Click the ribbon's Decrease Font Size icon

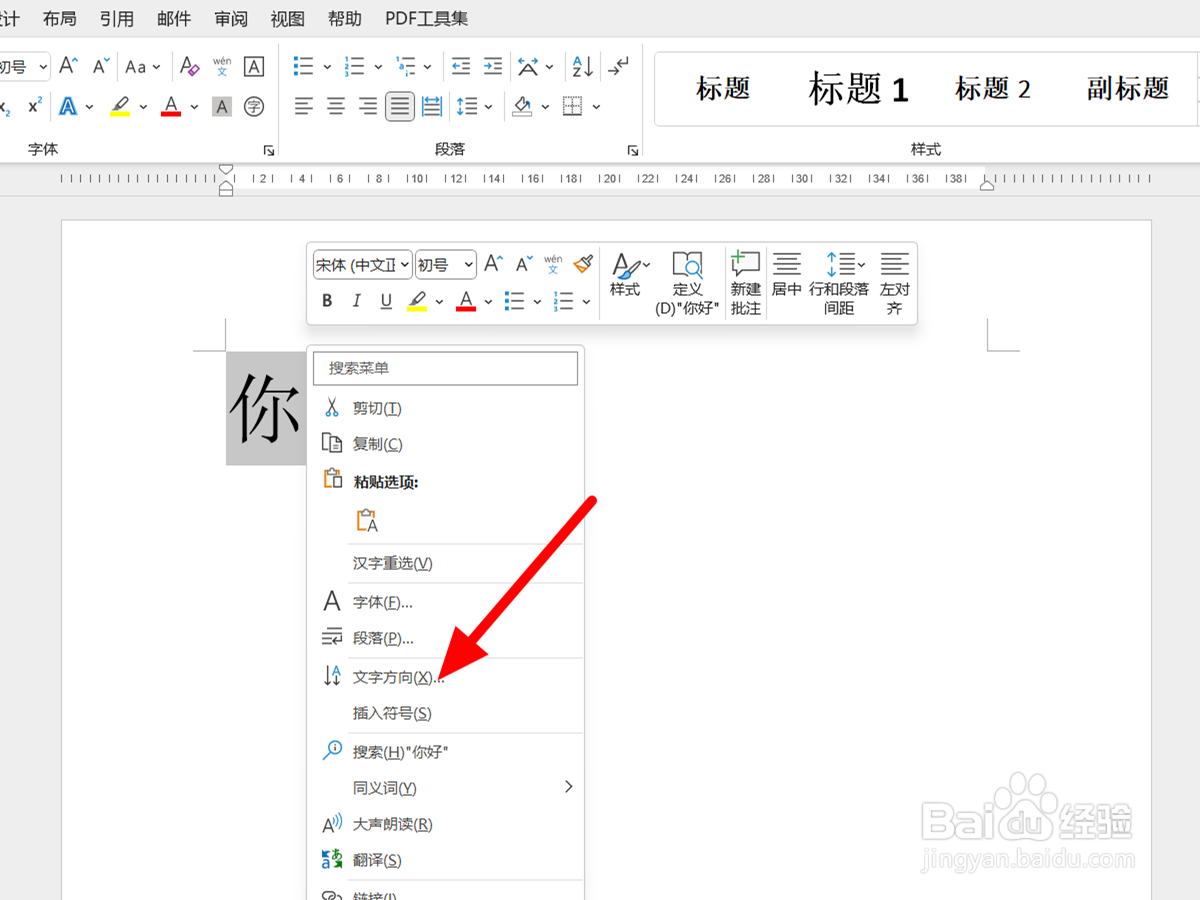(101, 66)
